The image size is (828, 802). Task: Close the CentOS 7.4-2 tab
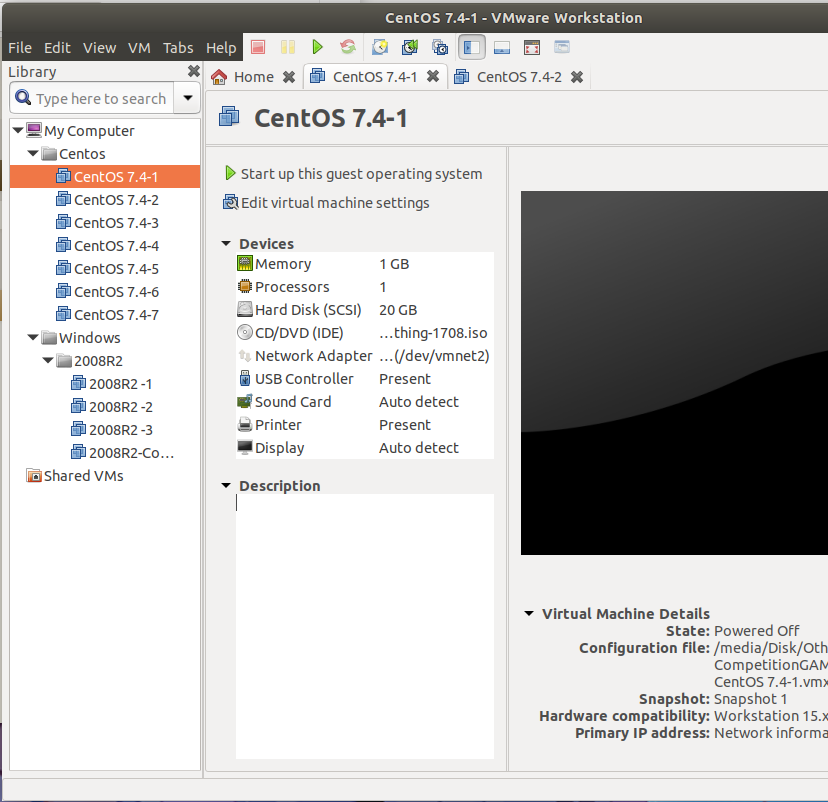pyautogui.click(x=577, y=77)
